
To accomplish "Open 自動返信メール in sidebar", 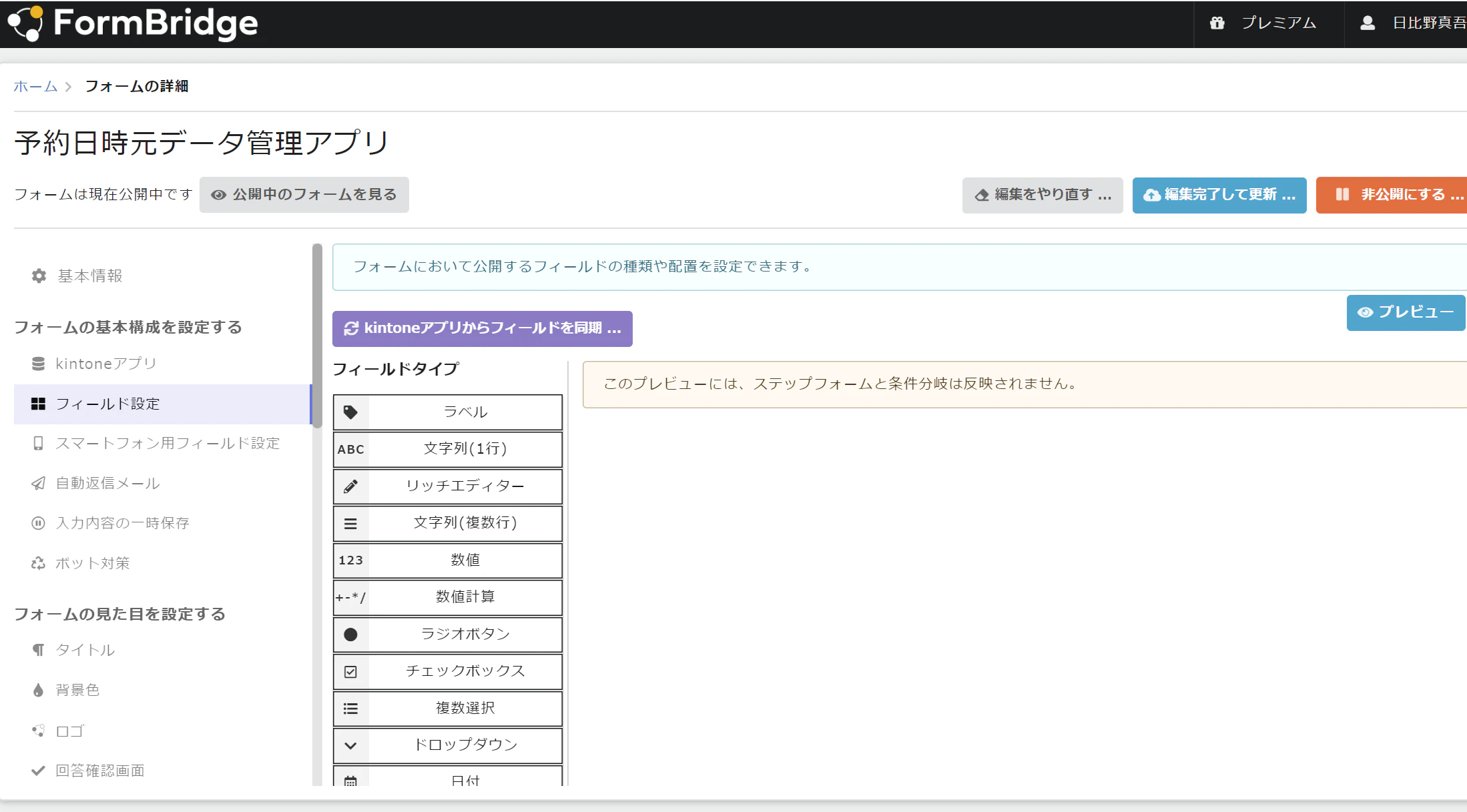I will (107, 484).
